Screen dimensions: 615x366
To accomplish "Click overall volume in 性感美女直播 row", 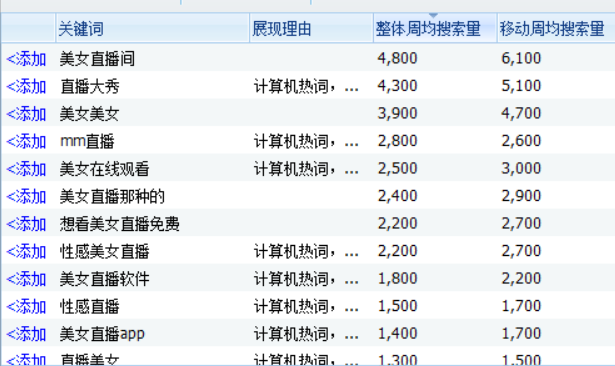I will pyautogui.click(x=397, y=251).
